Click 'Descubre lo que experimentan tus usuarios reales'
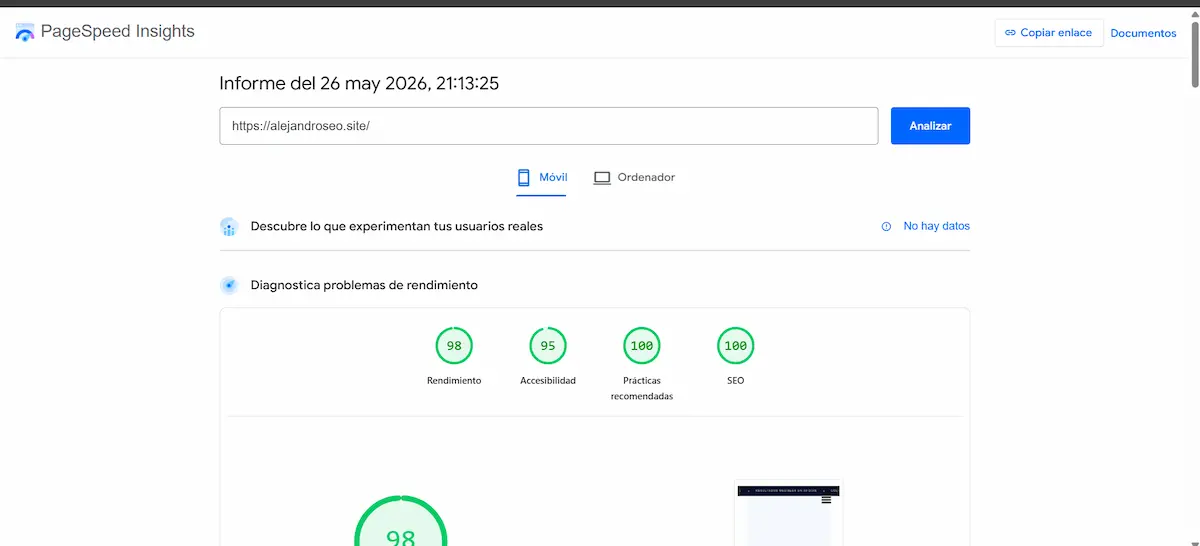Screen dimensions: 1200x546 coord(397,227)
